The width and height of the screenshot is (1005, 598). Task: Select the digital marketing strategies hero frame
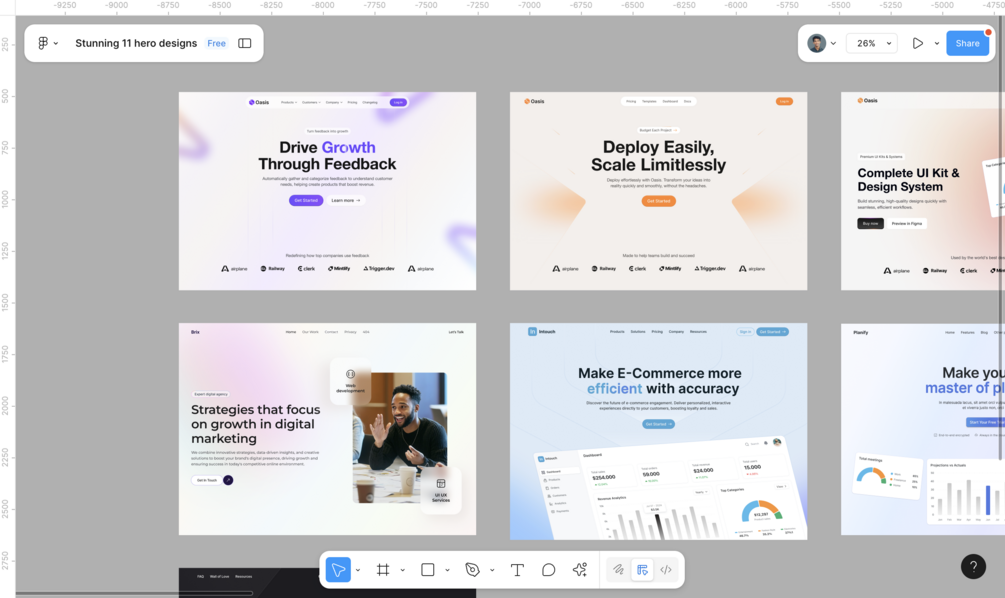(327, 429)
